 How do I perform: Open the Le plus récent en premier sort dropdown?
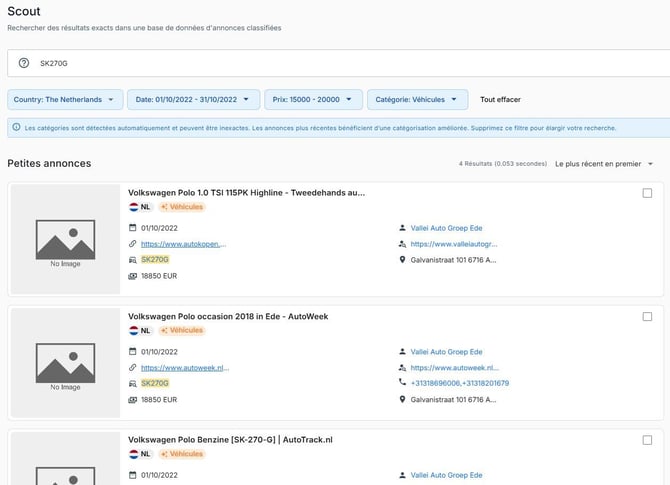[604, 164]
